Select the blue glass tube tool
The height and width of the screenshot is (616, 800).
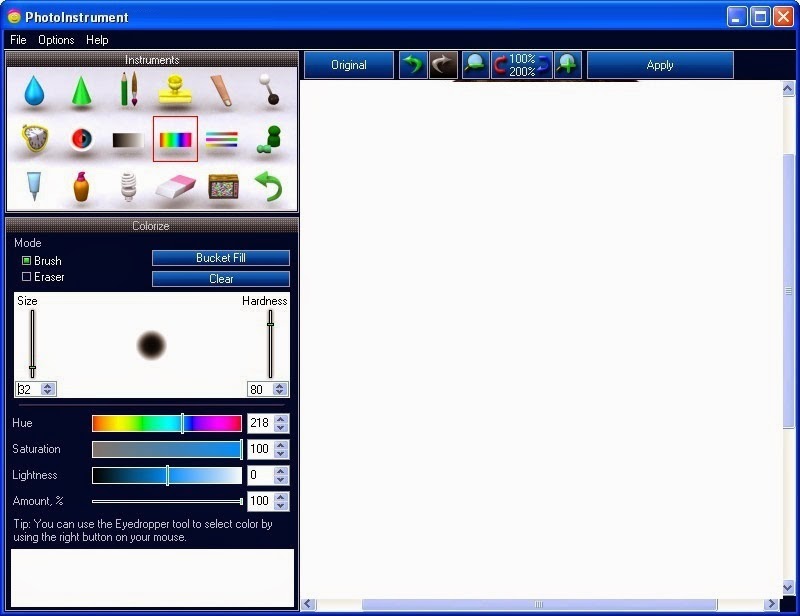(34, 186)
